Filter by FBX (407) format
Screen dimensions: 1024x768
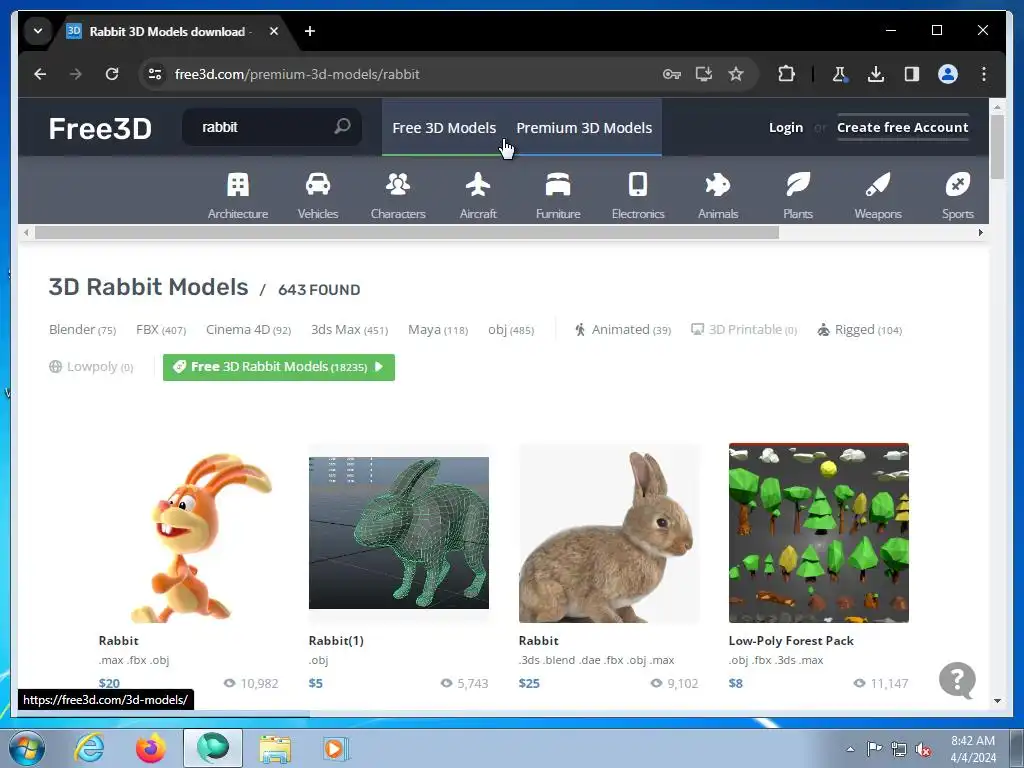coord(161,330)
